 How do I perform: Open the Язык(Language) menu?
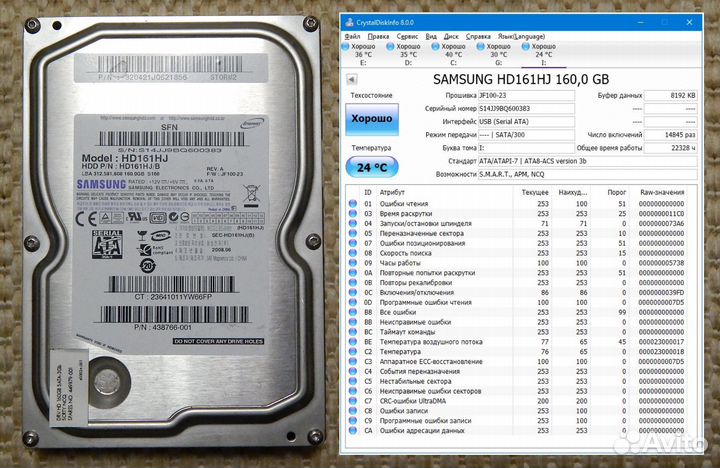pyautogui.click(x=522, y=36)
